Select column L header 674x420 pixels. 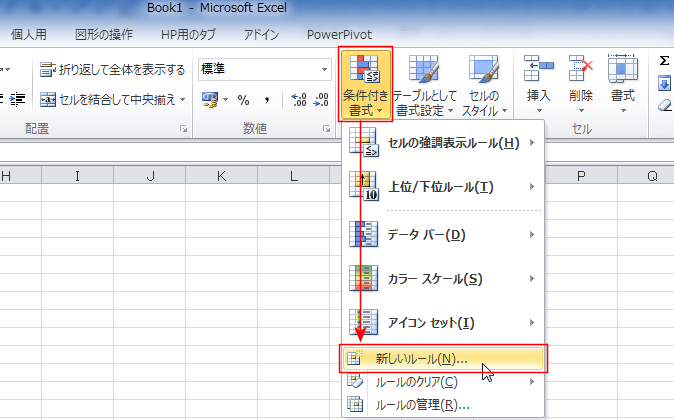294,176
